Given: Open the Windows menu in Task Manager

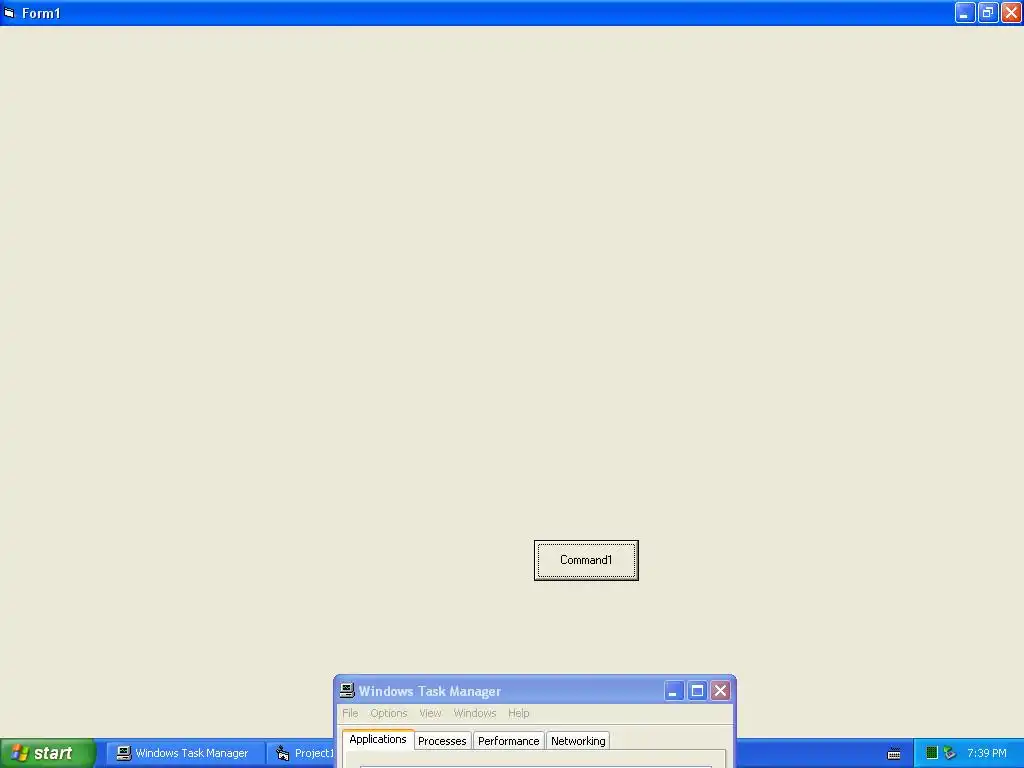Looking at the screenshot, I should (475, 713).
